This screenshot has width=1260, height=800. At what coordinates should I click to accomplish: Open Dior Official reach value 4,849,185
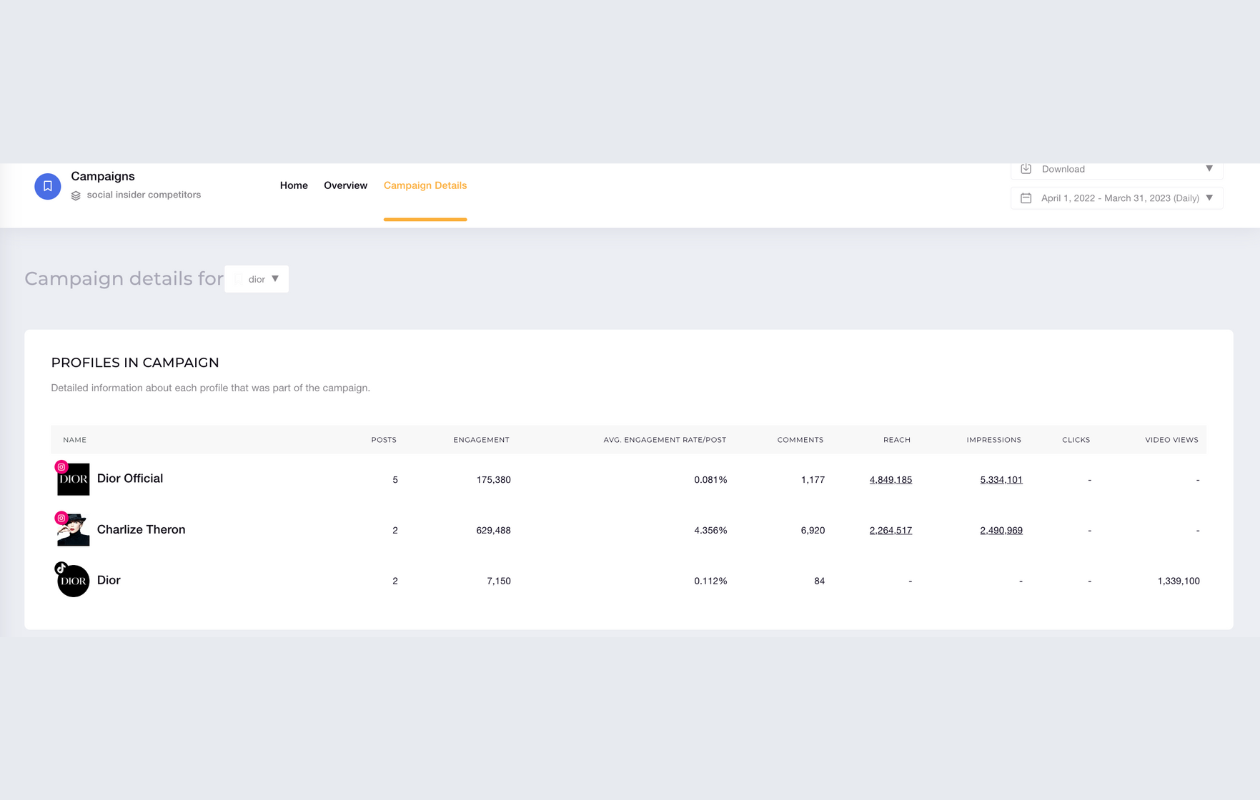(x=891, y=480)
